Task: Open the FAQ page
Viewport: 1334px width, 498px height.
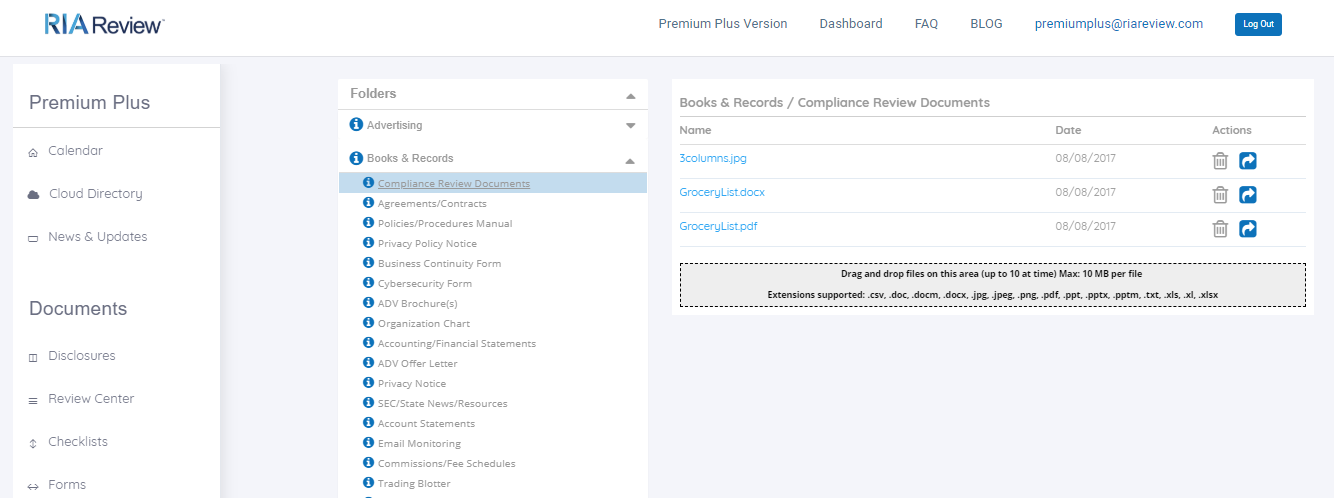Action: (x=926, y=24)
